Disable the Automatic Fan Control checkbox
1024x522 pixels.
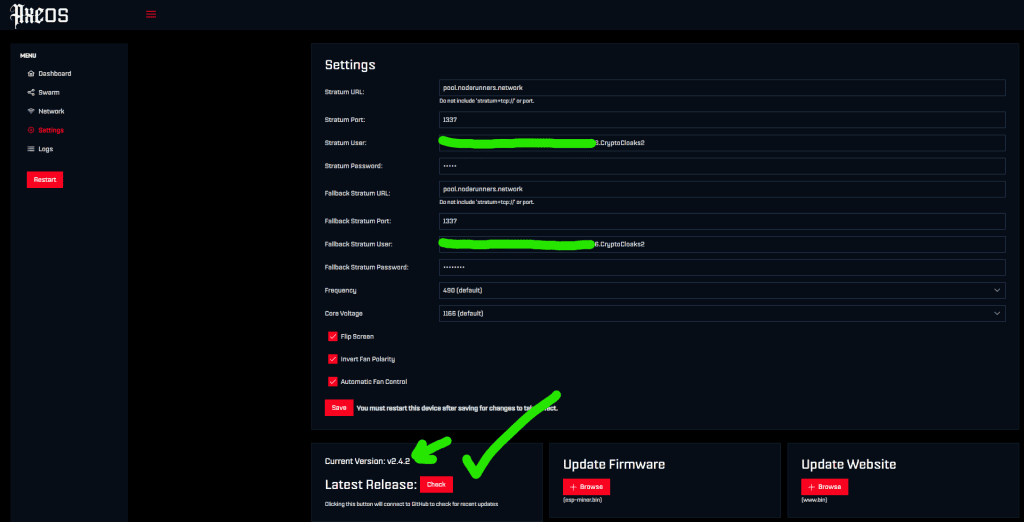[x=333, y=382]
